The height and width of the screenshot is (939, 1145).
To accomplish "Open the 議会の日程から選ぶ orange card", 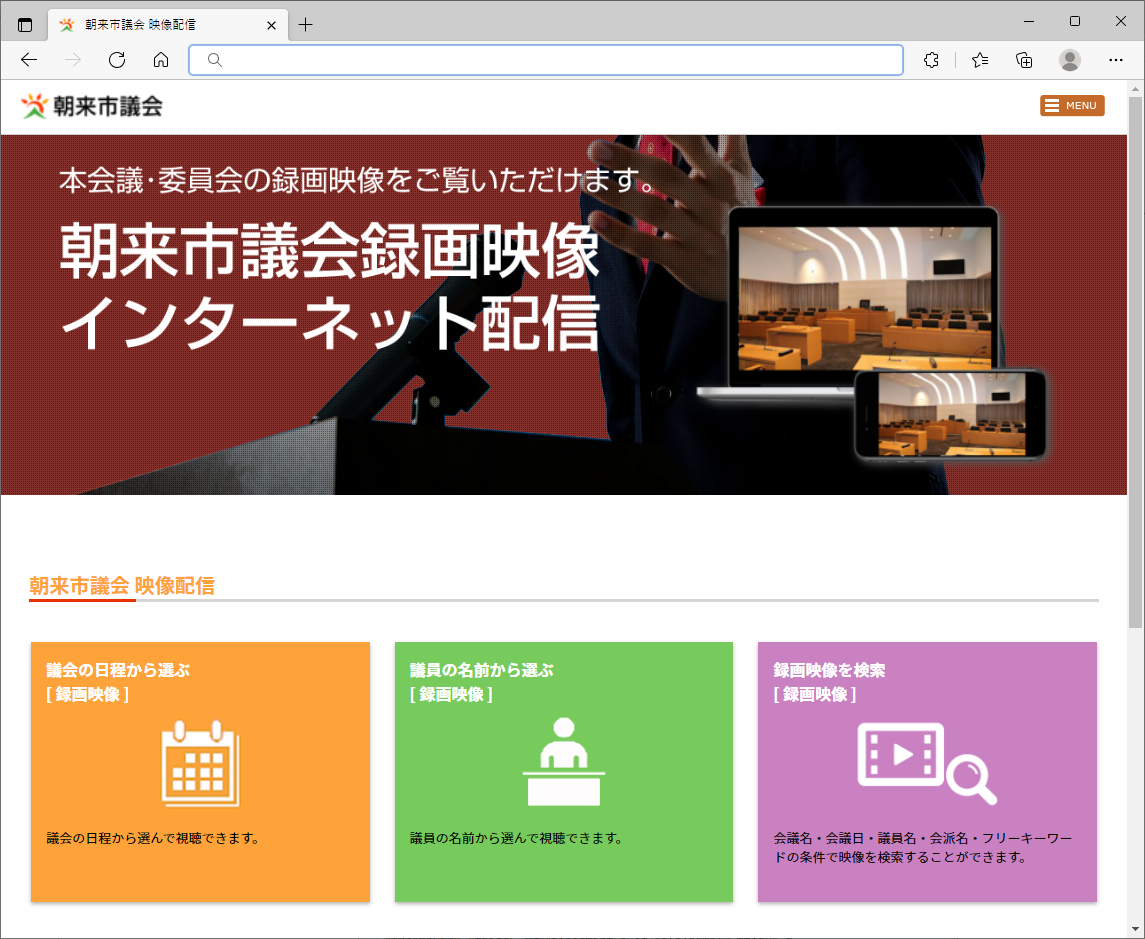I will tap(200, 772).
